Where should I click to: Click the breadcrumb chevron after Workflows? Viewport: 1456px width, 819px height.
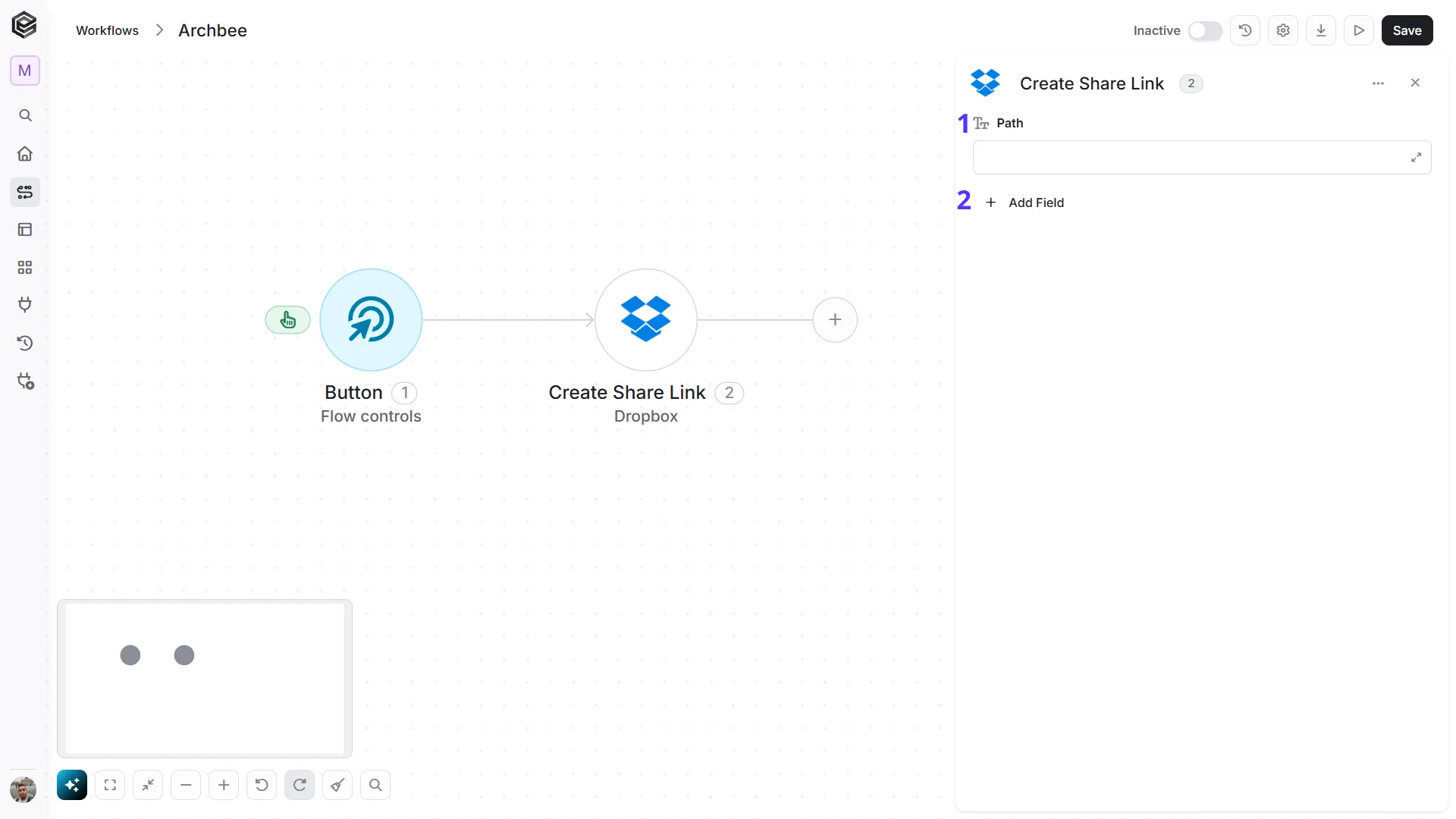tap(159, 30)
